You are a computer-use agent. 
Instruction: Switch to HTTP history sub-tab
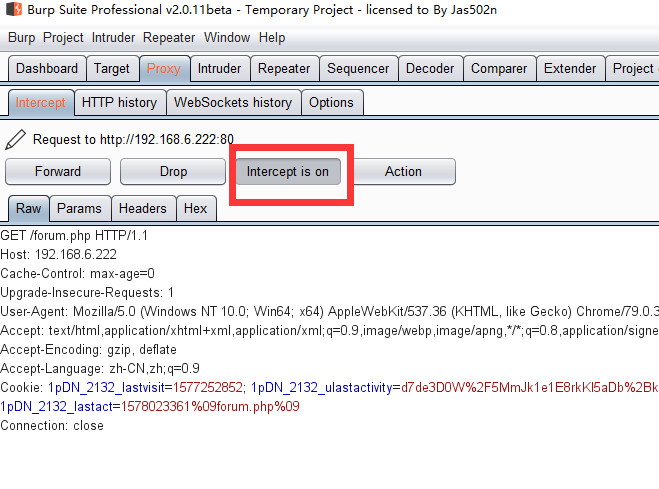click(119, 103)
